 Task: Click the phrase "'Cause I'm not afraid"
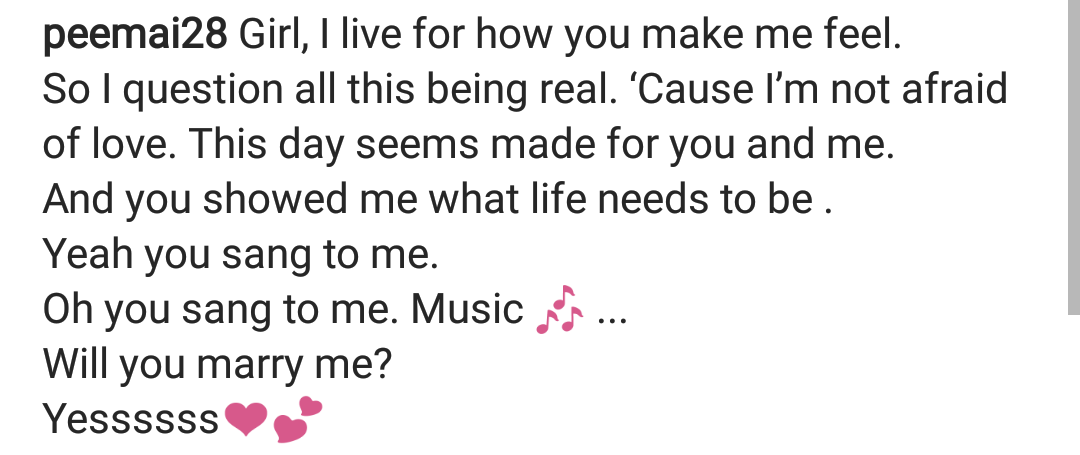819,90
